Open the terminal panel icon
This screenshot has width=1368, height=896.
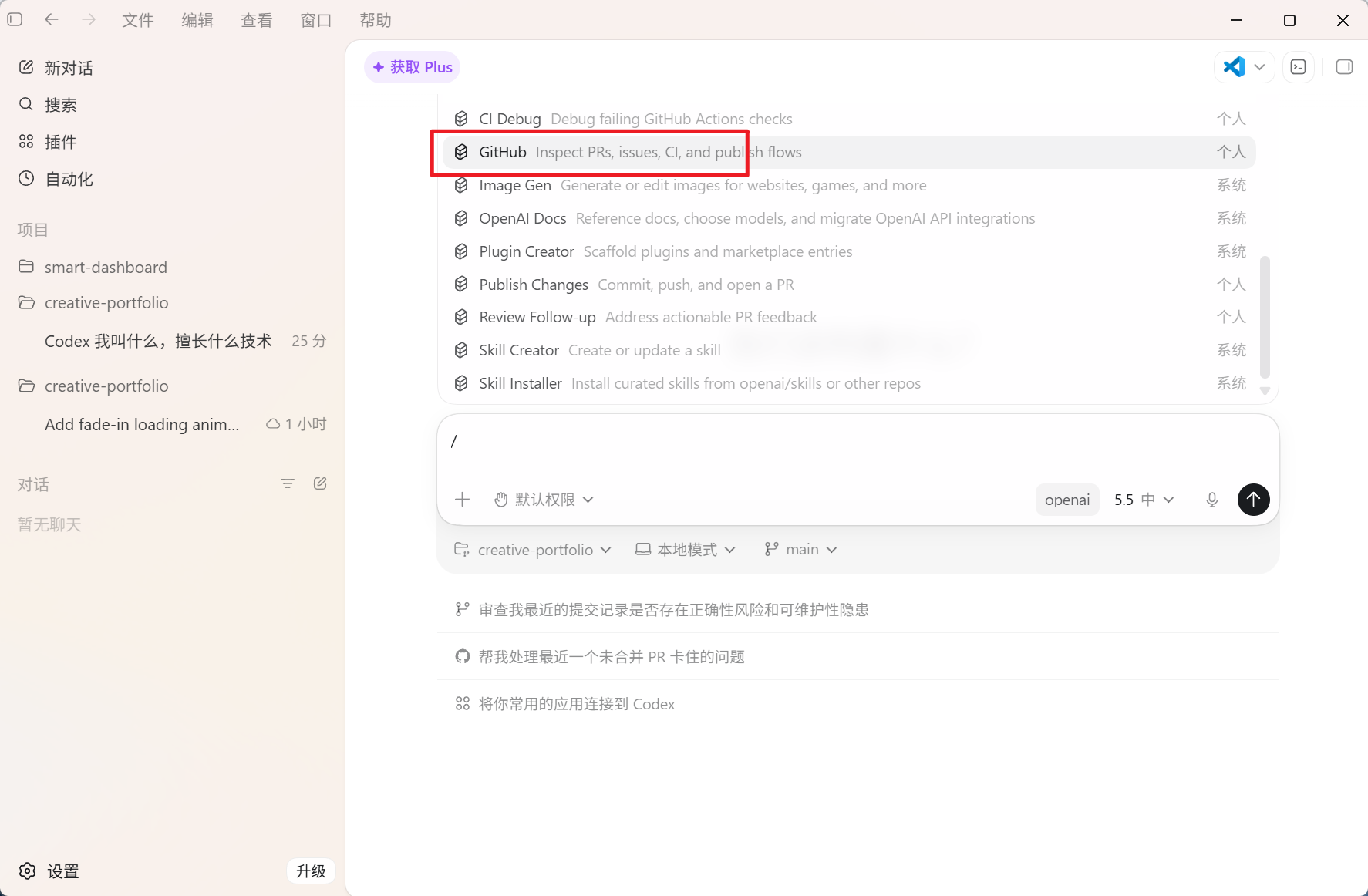pyautogui.click(x=1299, y=67)
